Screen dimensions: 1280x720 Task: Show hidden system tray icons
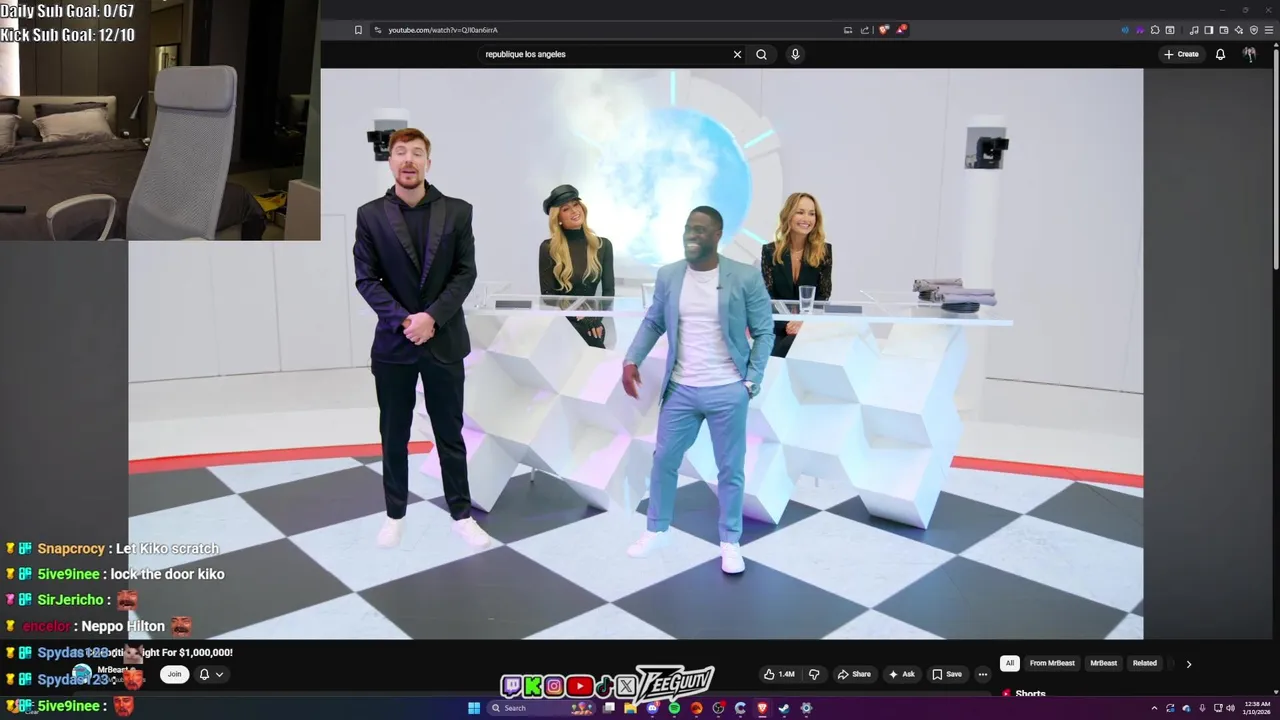point(1154,708)
